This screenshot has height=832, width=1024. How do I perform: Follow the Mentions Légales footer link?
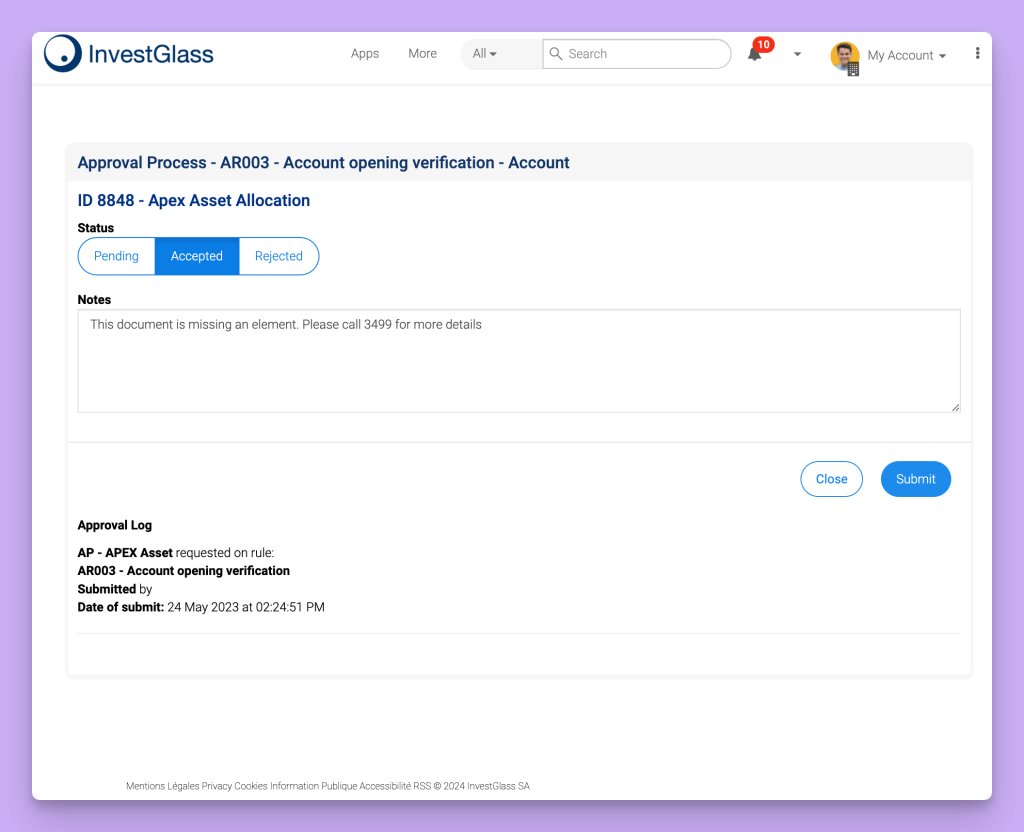[162, 786]
